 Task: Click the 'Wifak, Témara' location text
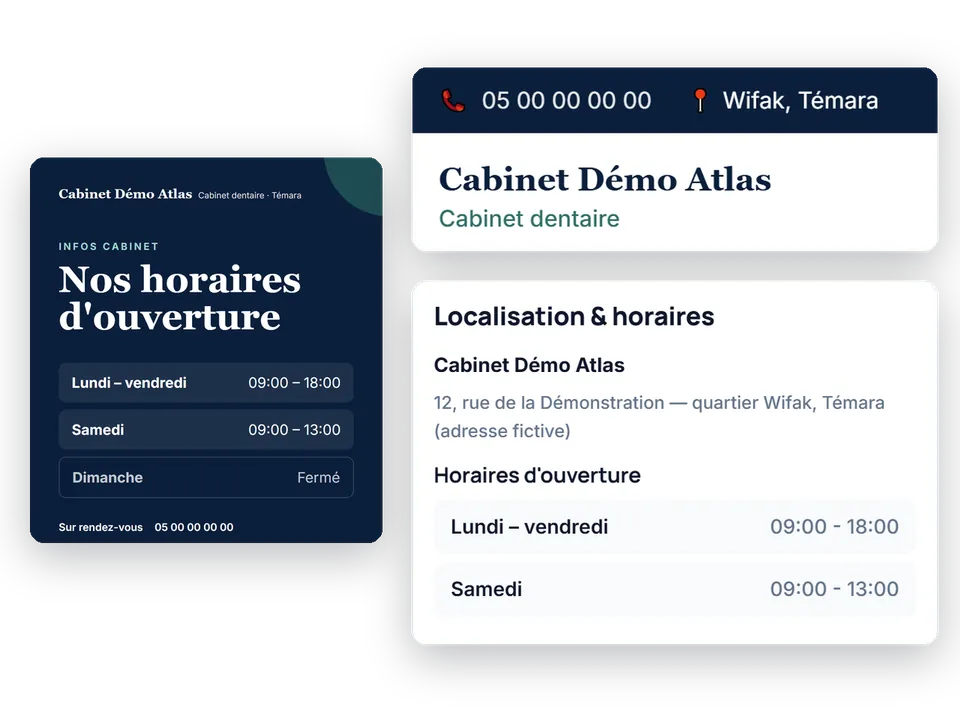coord(800,100)
